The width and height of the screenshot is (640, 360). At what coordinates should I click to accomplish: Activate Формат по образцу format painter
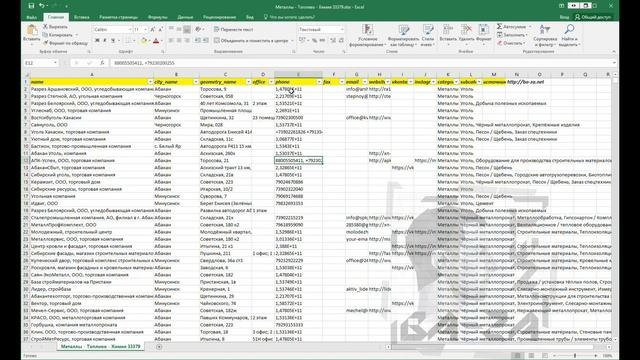click(65, 43)
